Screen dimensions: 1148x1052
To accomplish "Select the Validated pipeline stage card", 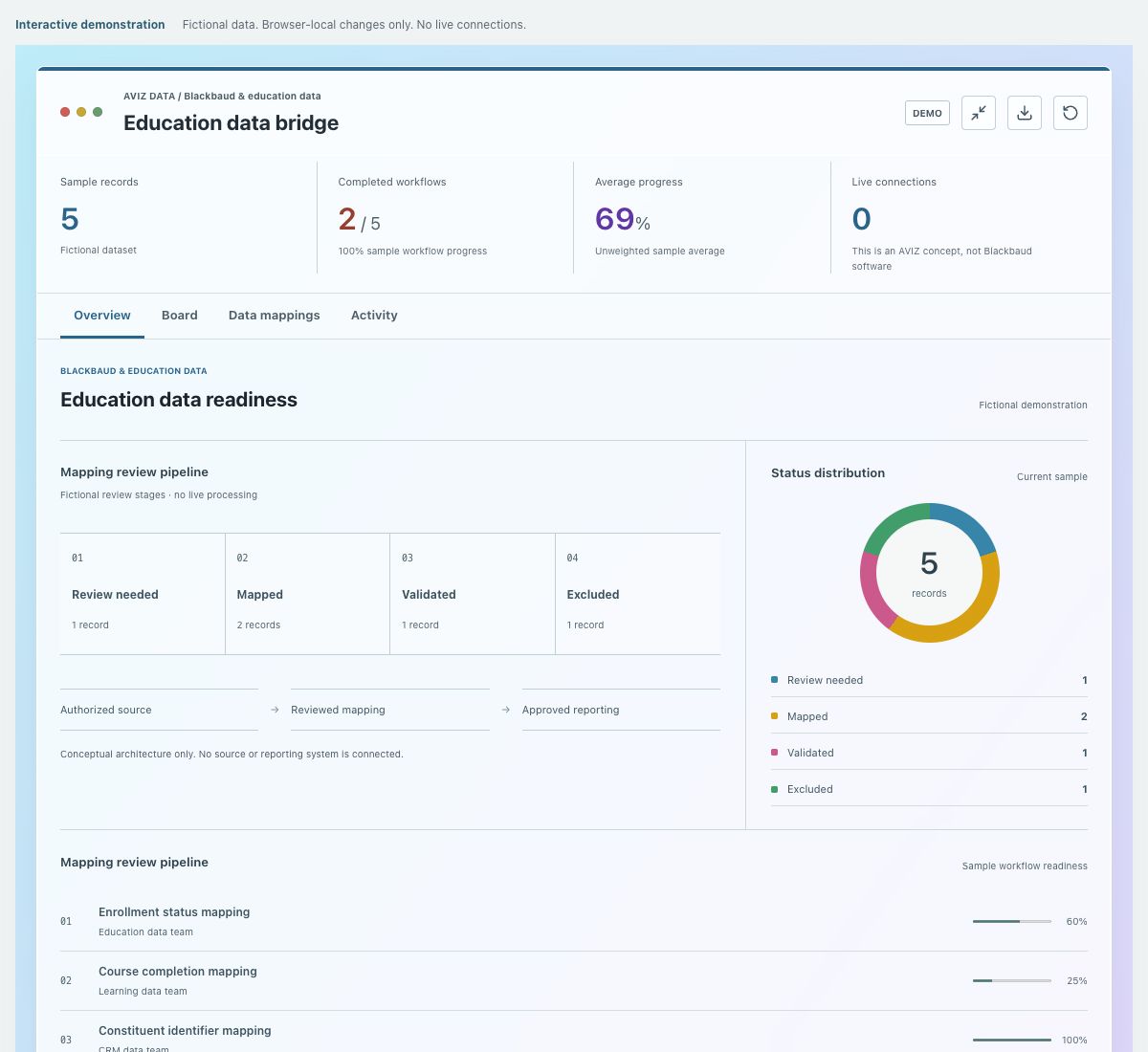I will coord(473,594).
